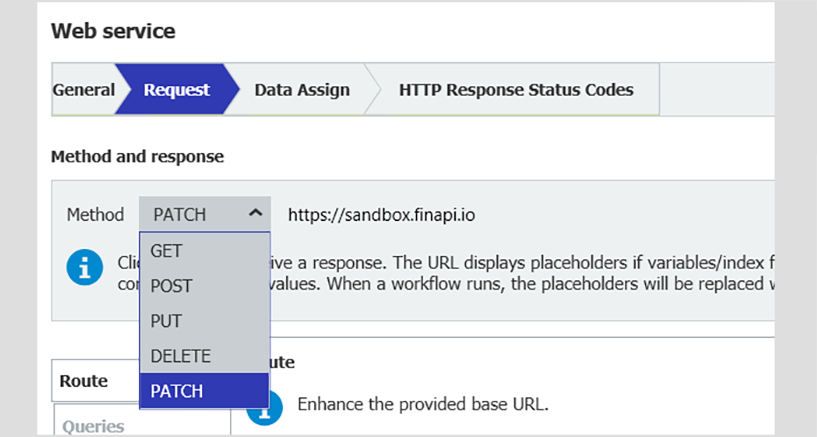Click the caret arrow on Method dropdown
This screenshot has height=437, width=817.
click(x=255, y=213)
